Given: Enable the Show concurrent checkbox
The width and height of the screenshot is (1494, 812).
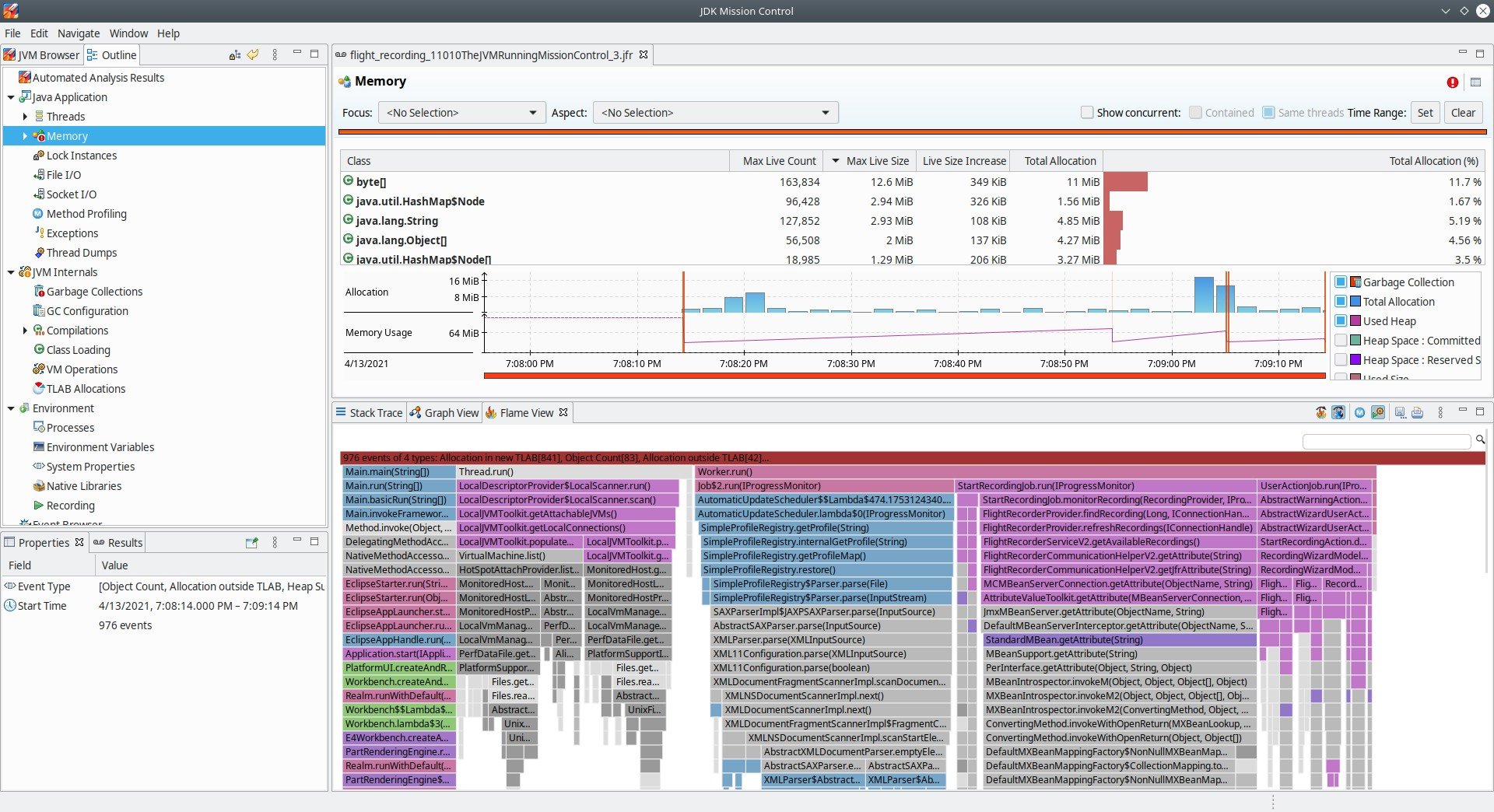Looking at the screenshot, I should coord(1087,112).
